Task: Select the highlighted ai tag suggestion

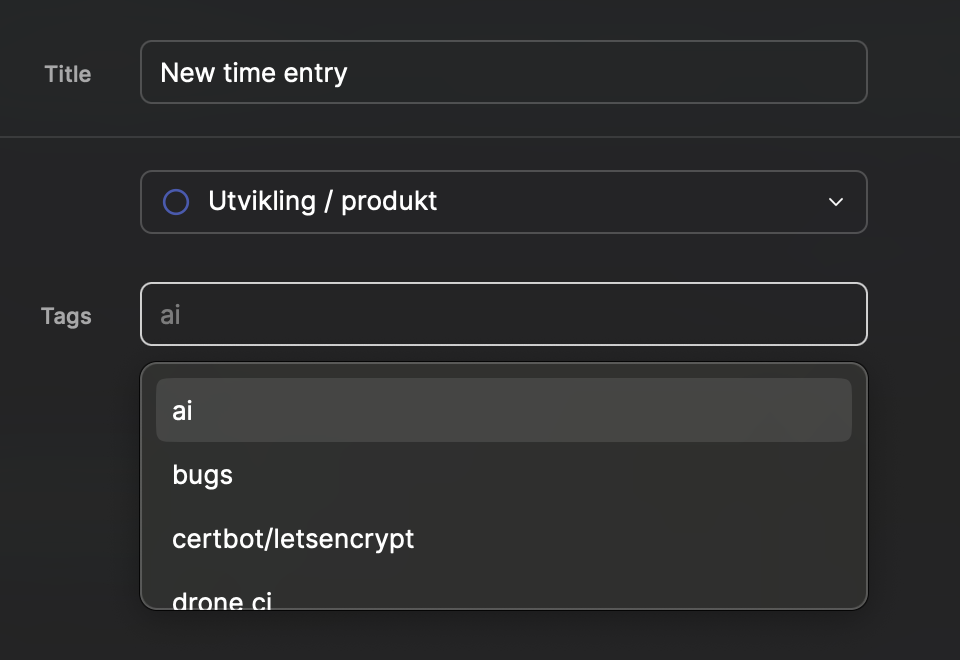Action: coord(503,410)
